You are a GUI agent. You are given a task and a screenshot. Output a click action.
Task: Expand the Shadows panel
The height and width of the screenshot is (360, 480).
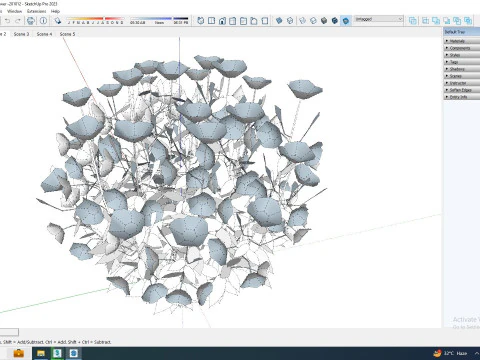point(462,69)
